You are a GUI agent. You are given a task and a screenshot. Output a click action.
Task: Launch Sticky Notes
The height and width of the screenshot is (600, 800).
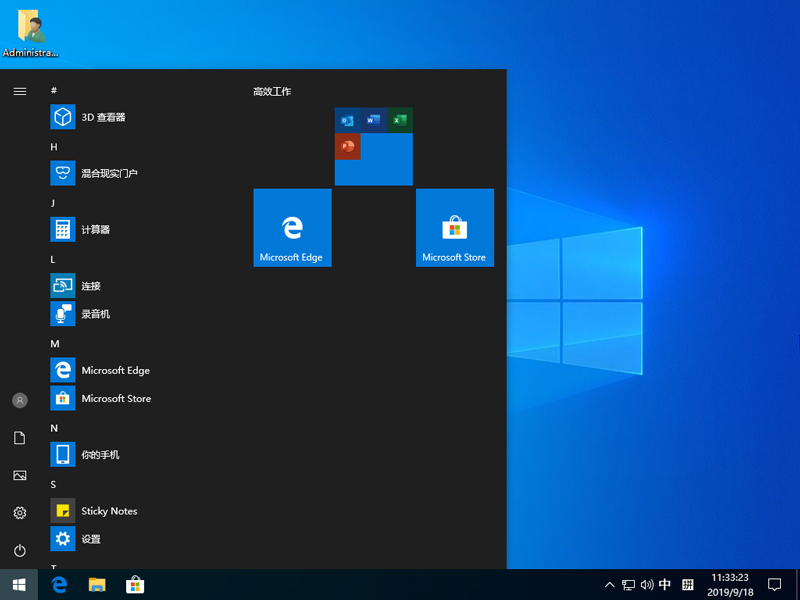point(105,510)
